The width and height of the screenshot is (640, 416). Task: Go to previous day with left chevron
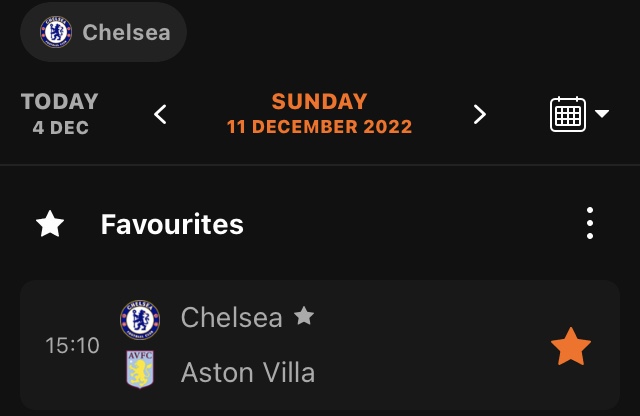[x=160, y=114]
